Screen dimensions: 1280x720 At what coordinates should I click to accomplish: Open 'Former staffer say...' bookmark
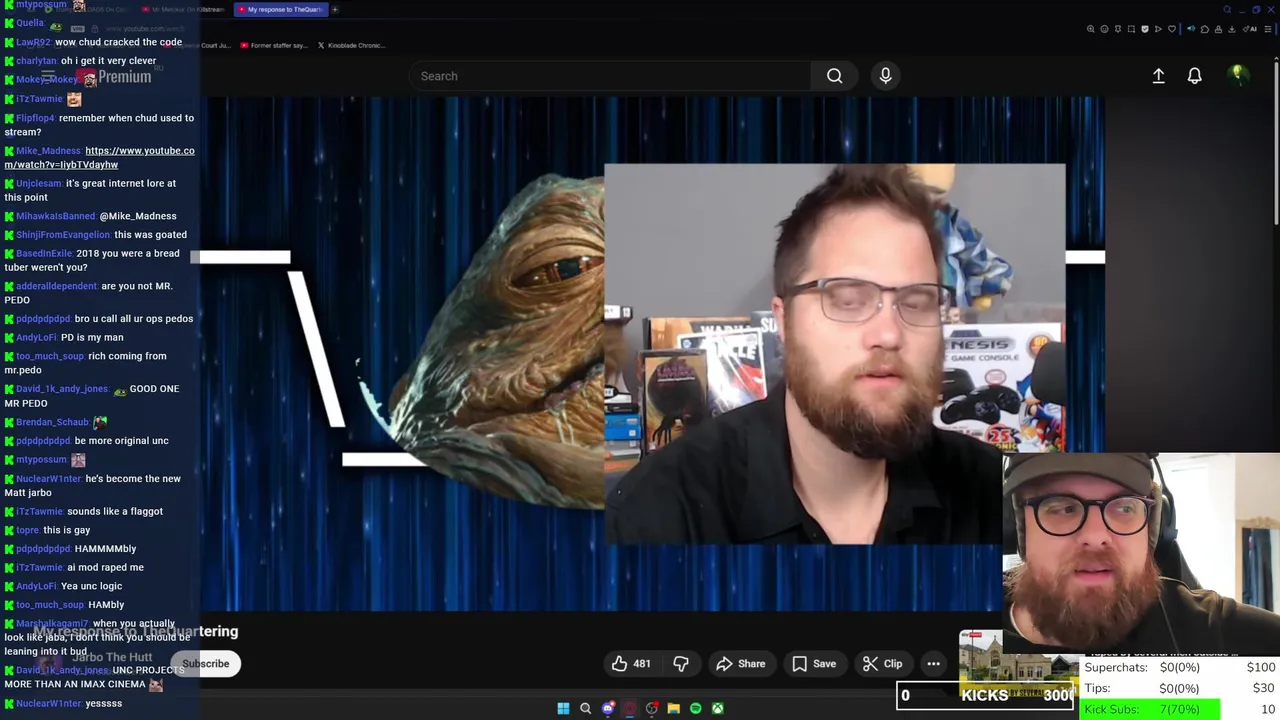(x=273, y=45)
